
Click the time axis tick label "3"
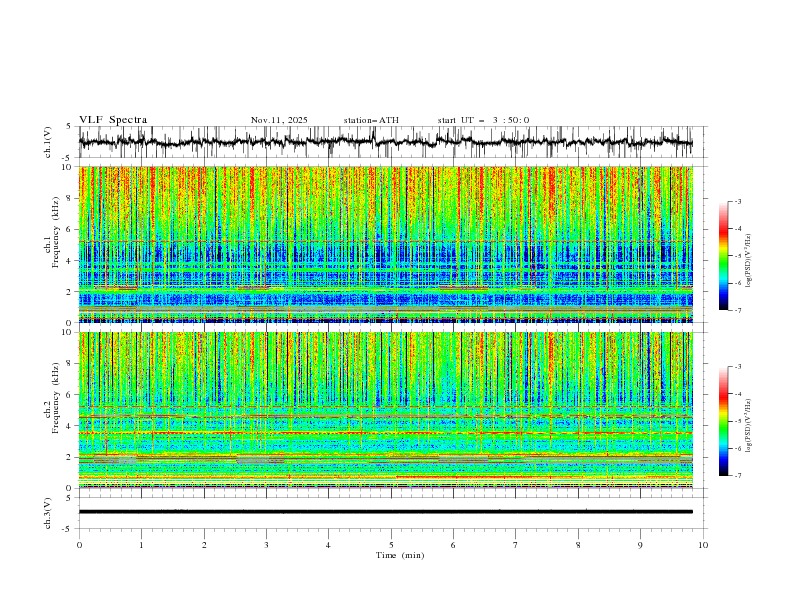pos(267,545)
